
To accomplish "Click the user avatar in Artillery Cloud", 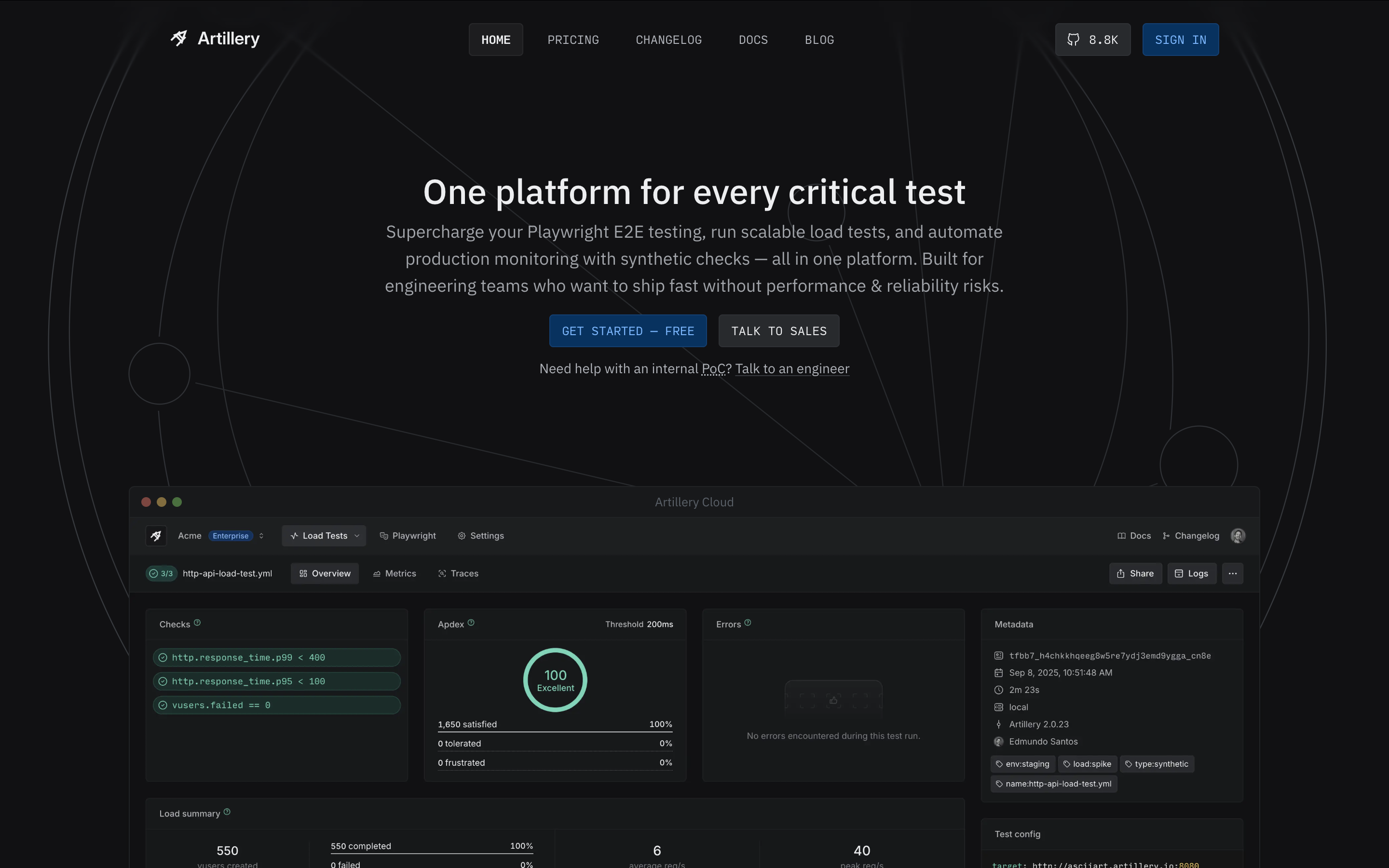I will point(1238,536).
